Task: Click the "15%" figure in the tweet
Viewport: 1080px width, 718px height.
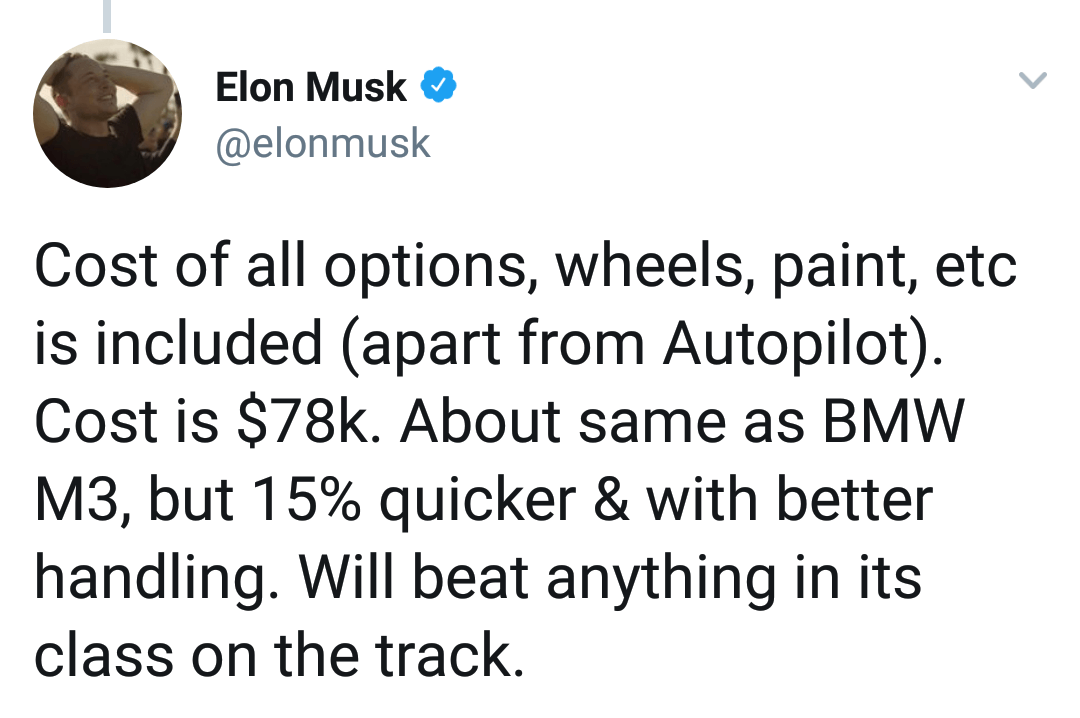Action: click(305, 499)
